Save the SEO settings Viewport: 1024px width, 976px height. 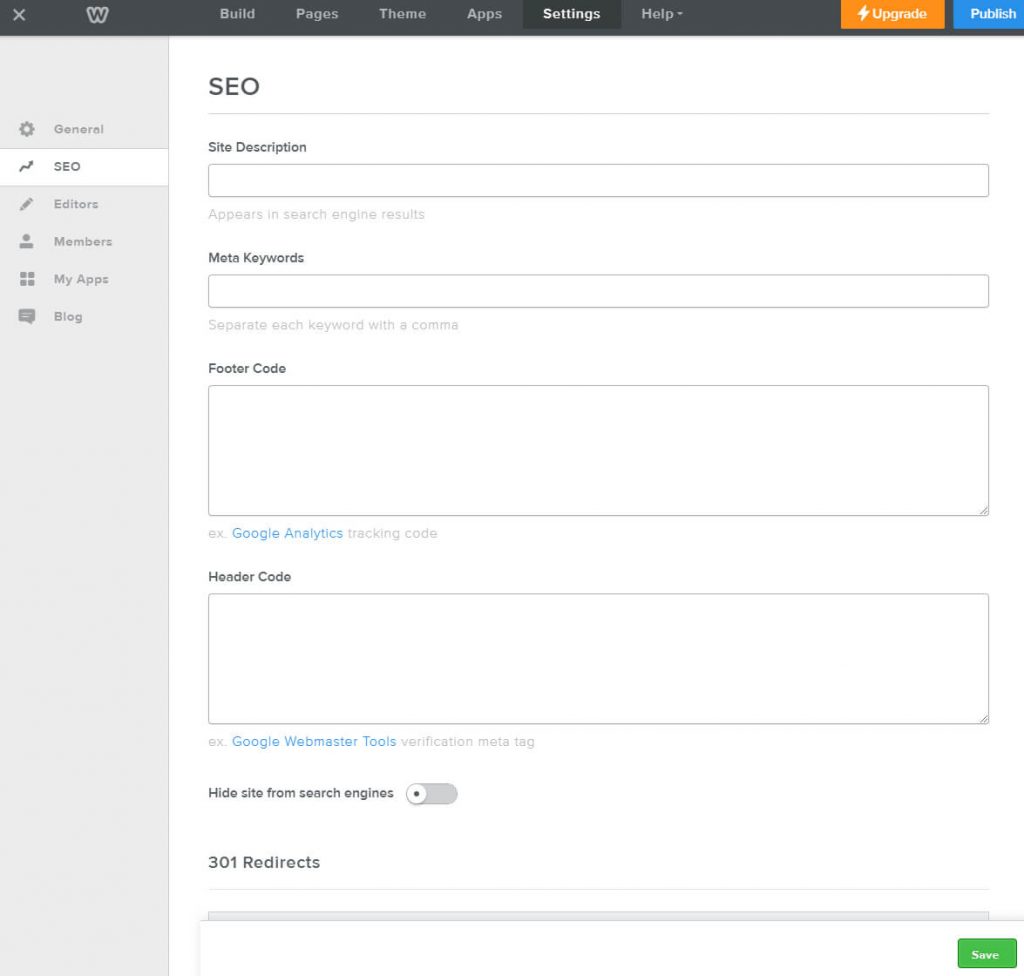pos(986,953)
